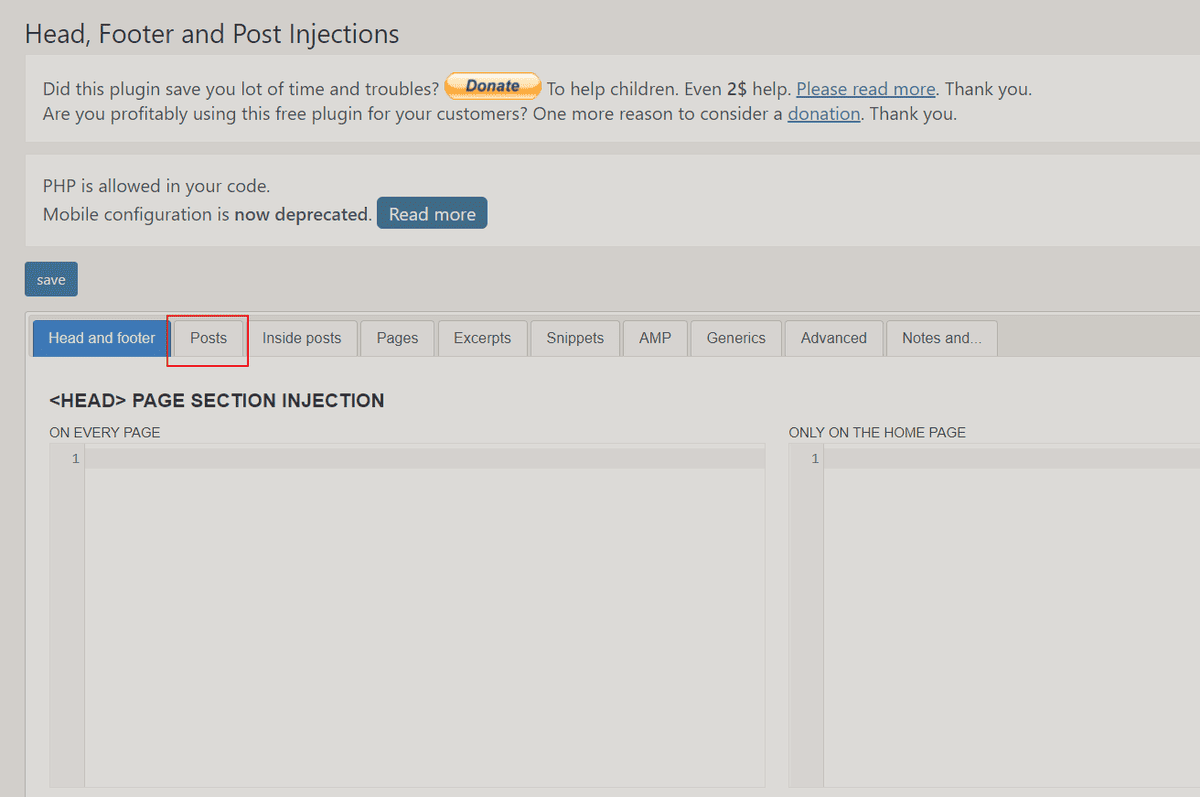Open the 'Notes and...' tab
The height and width of the screenshot is (797, 1200).
pos(942,338)
